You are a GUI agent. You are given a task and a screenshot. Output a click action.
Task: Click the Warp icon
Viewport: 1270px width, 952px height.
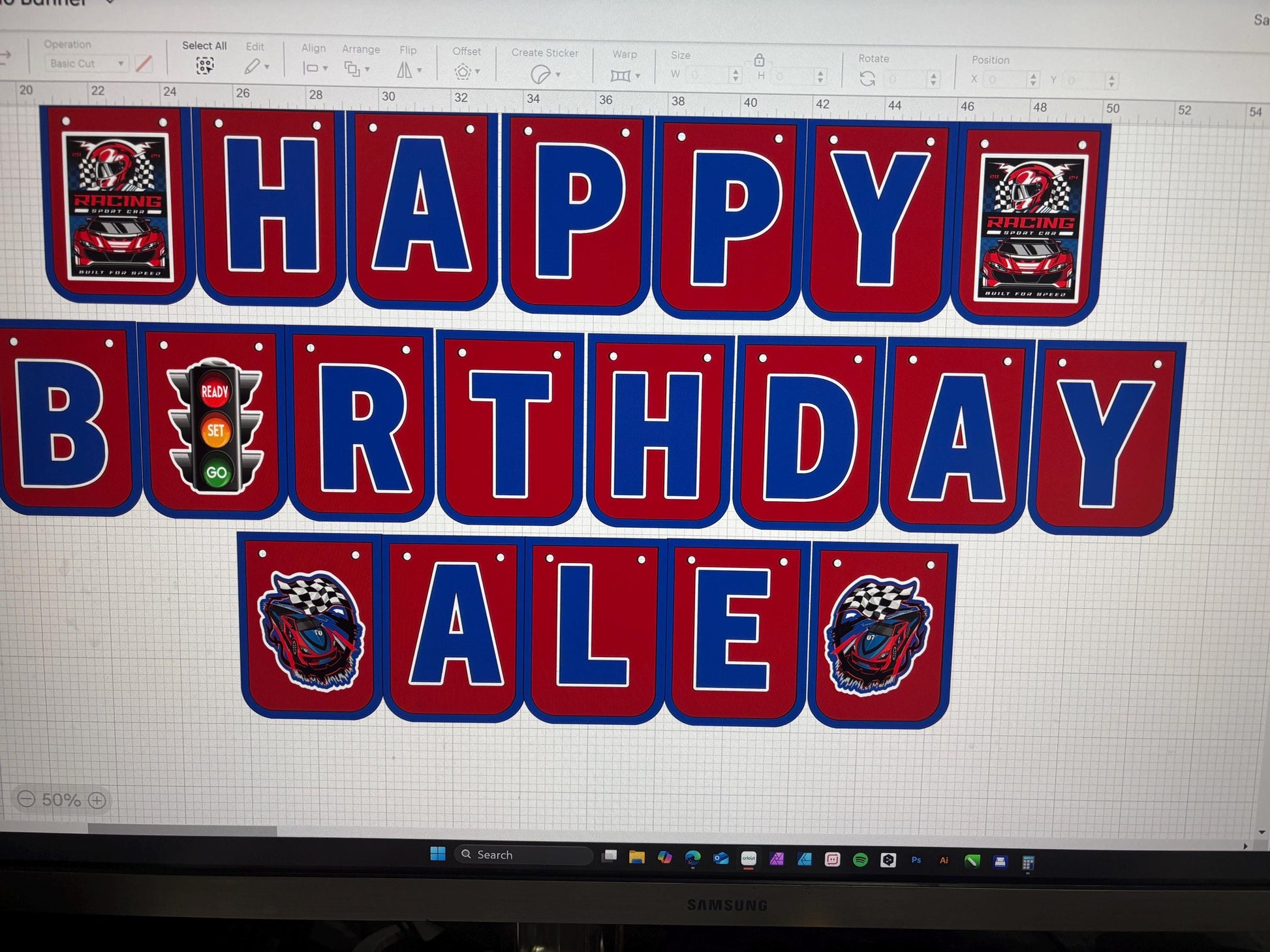(x=620, y=76)
